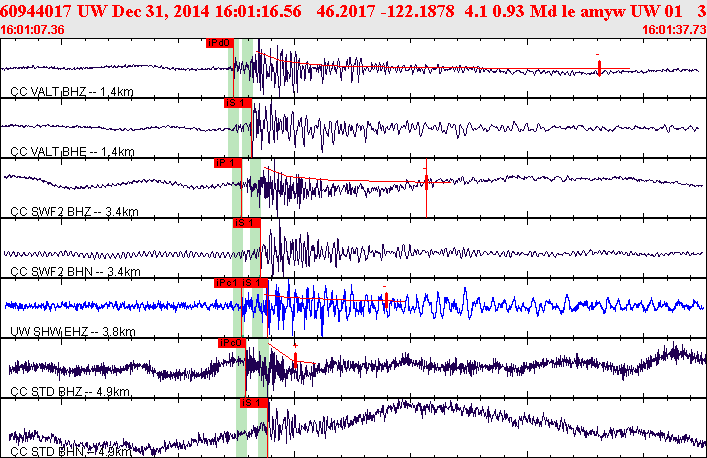This screenshot has width=707, height=458.
Task: Click the iPd0 pick label on VALT BHZ
Action: point(220,43)
